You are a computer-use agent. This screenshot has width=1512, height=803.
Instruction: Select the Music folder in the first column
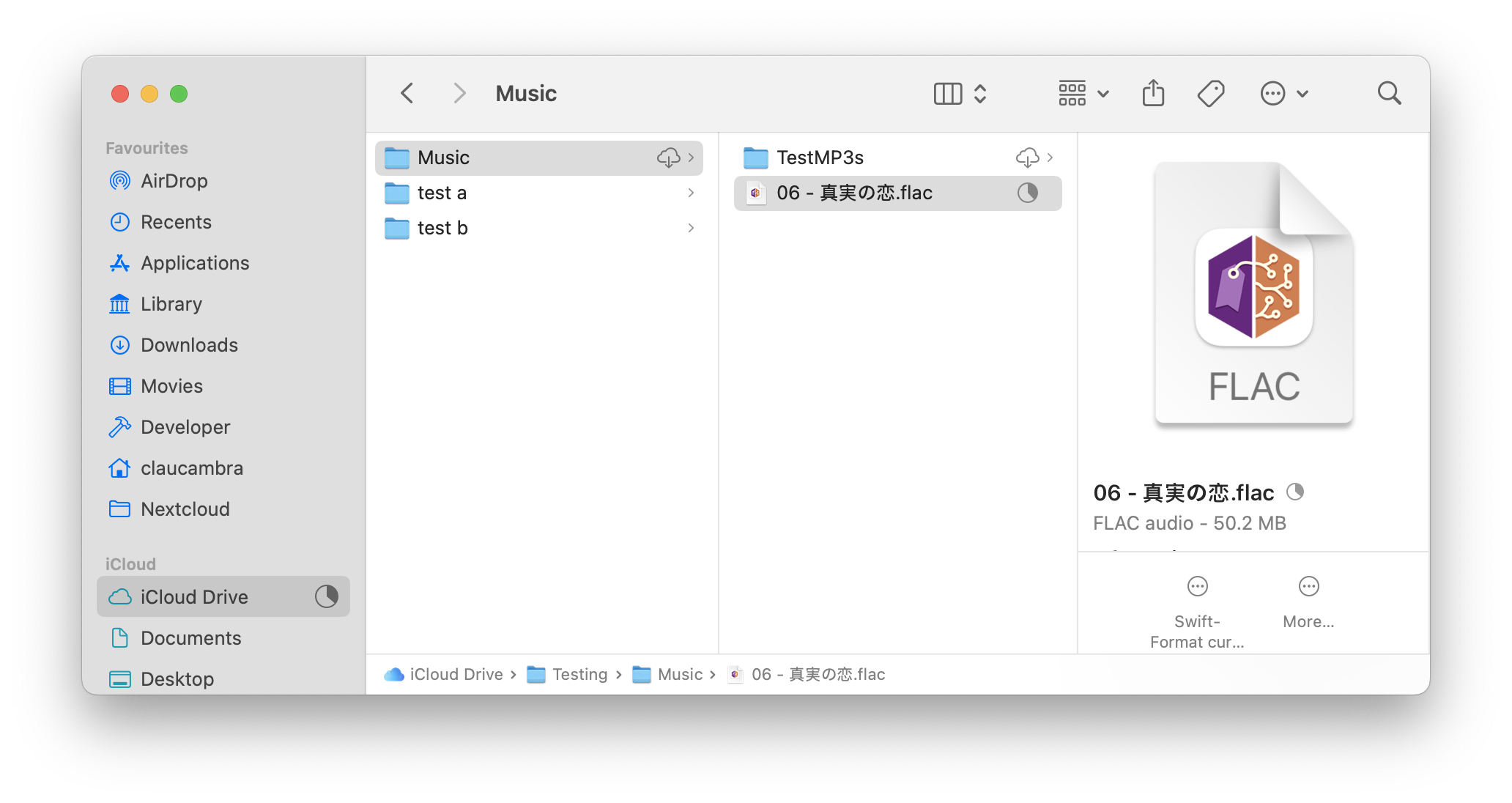click(538, 158)
